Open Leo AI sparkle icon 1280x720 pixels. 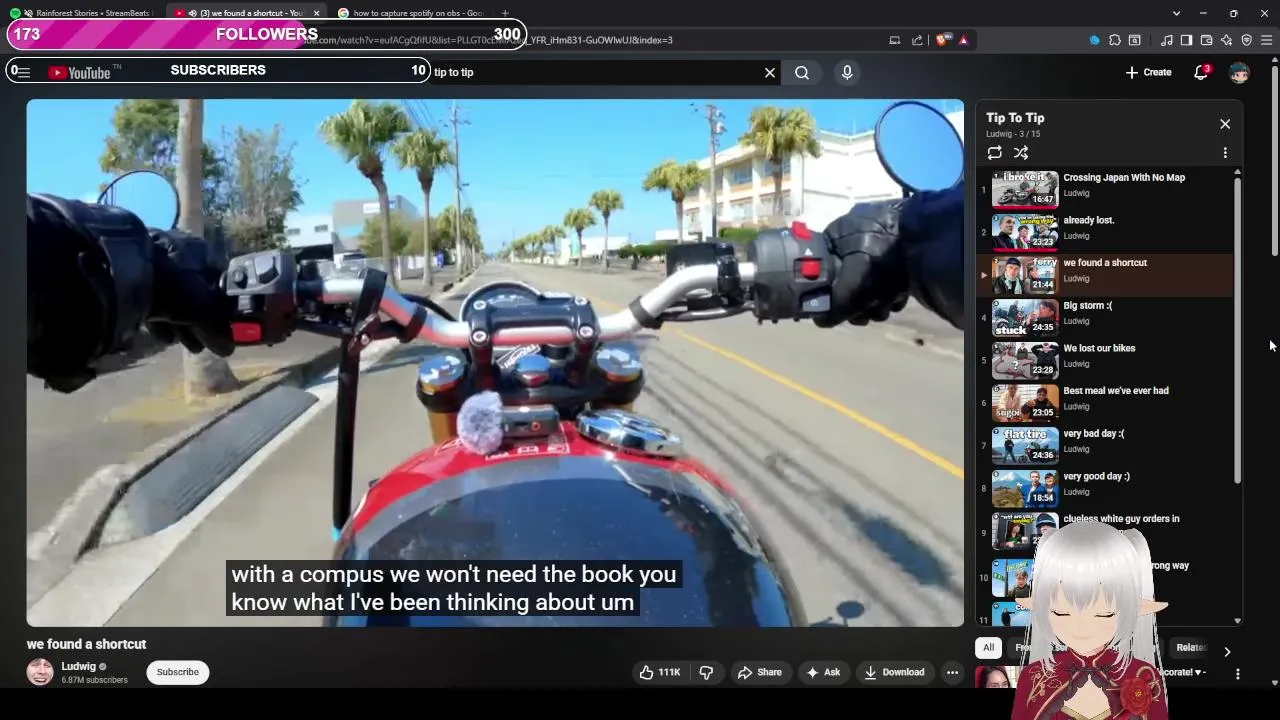tap(1226, 40)
